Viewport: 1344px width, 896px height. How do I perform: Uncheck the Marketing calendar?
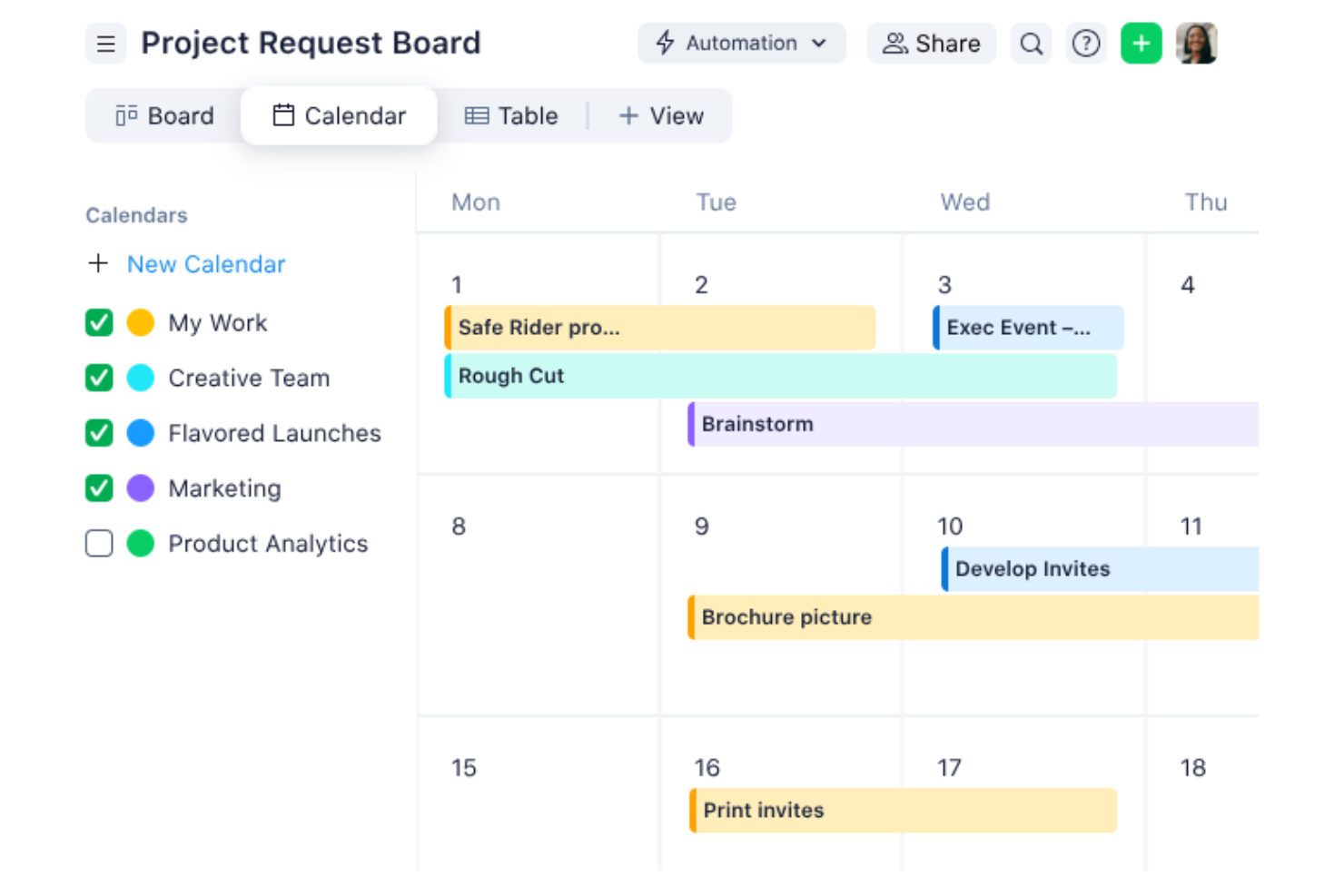pyautogui.click(x=98, y=487)
